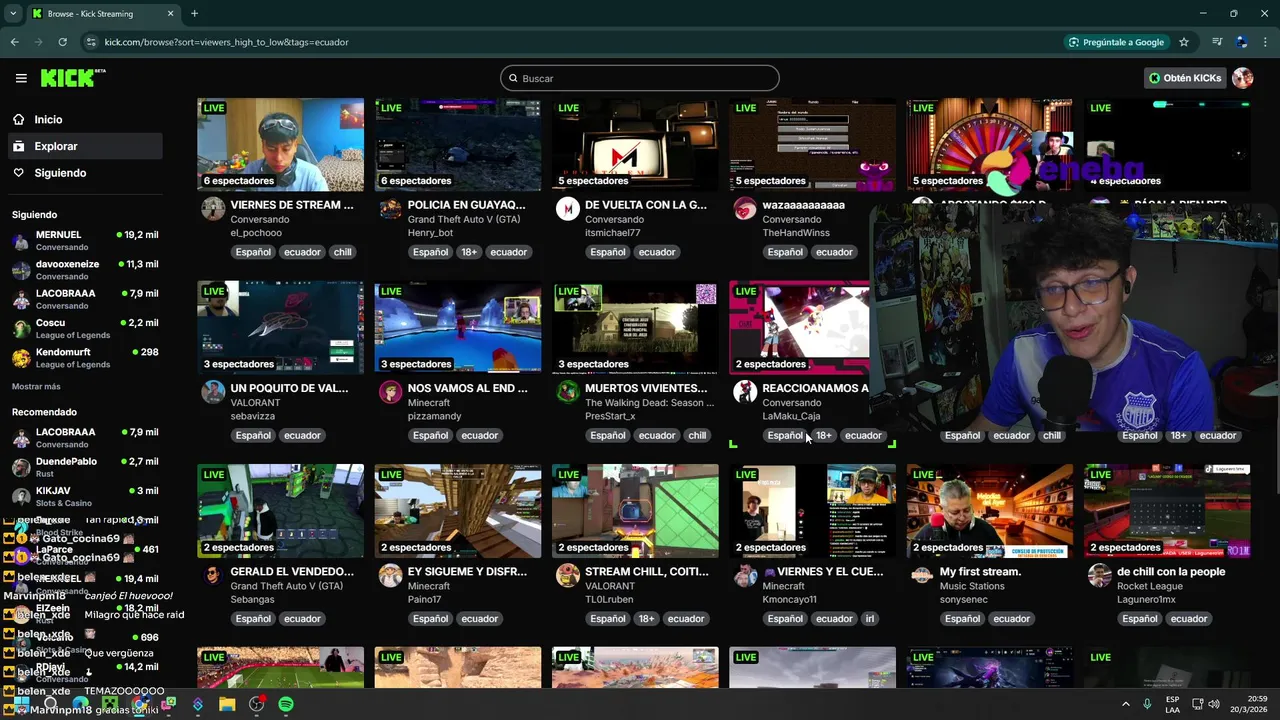Open the Chrome profile avatar
Screen dimensions: 1280x720
[1241, 42]
